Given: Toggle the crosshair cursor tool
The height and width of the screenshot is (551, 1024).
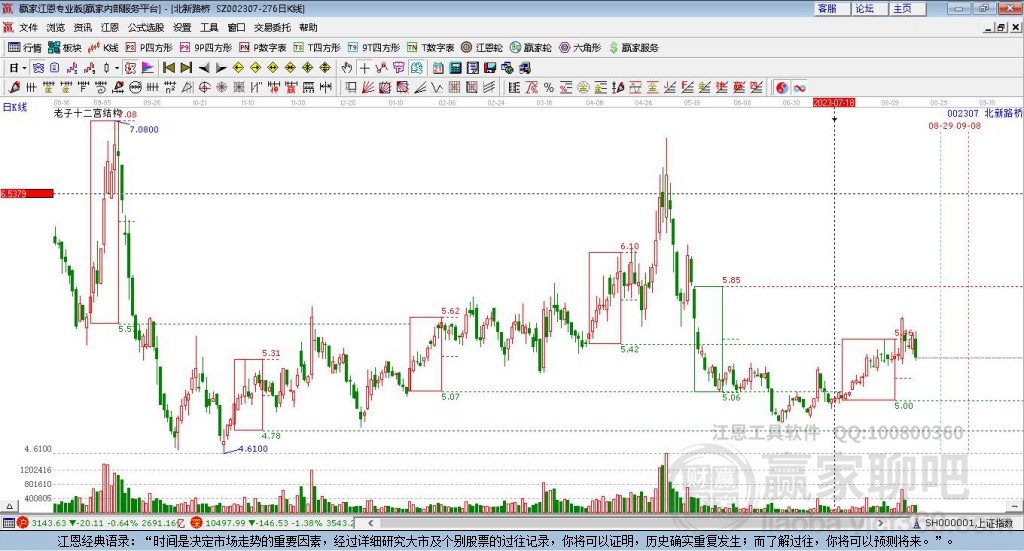Looking at the screenshot, I should (x=364, y=68).
